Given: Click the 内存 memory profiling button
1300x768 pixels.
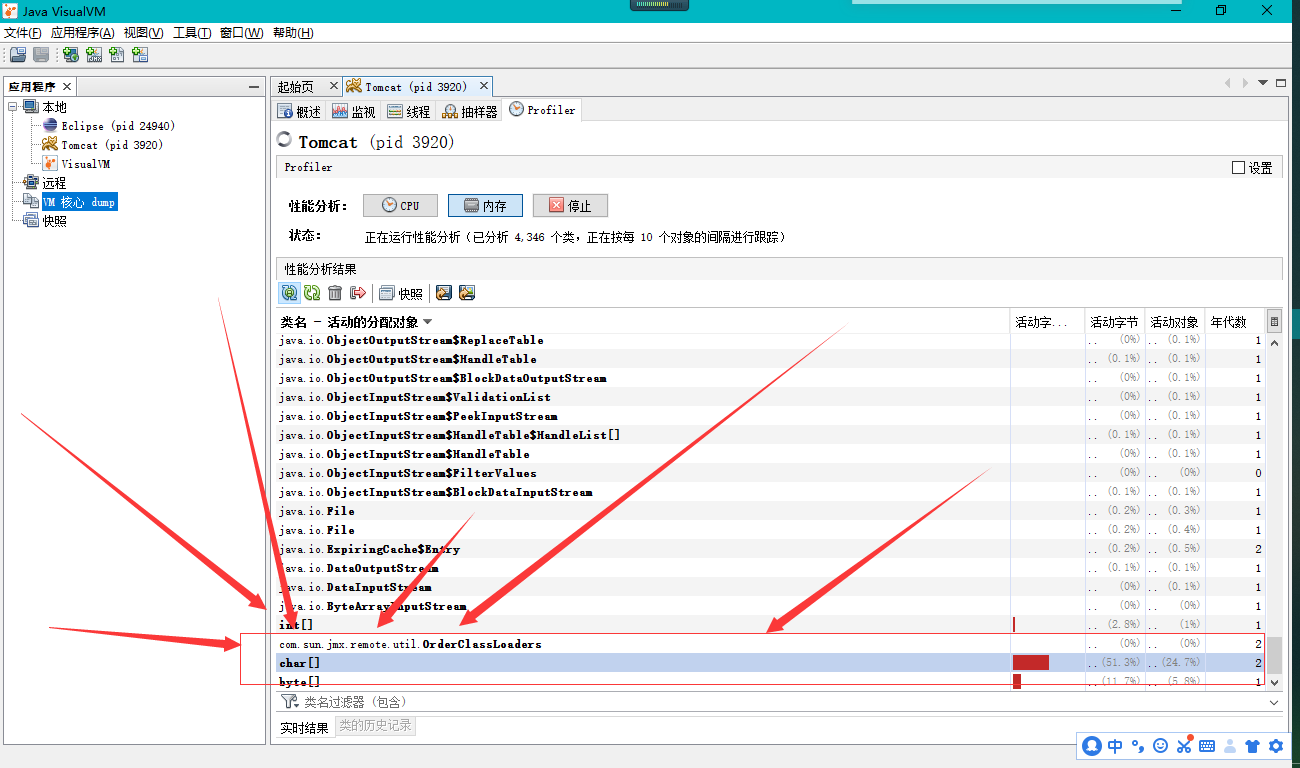Looking at the screenshot, I should click(485, 205).
